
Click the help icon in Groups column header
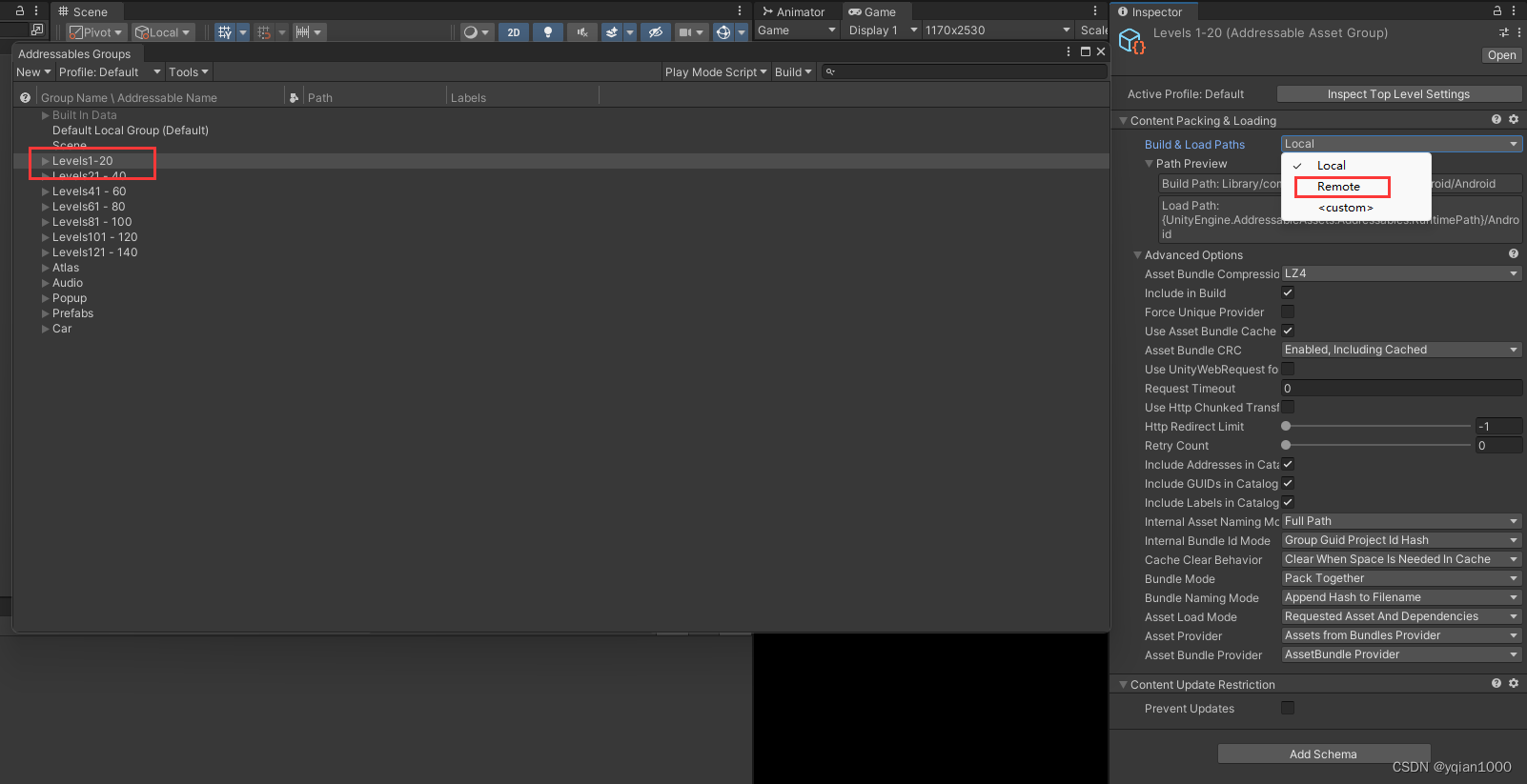coord(26,97)
